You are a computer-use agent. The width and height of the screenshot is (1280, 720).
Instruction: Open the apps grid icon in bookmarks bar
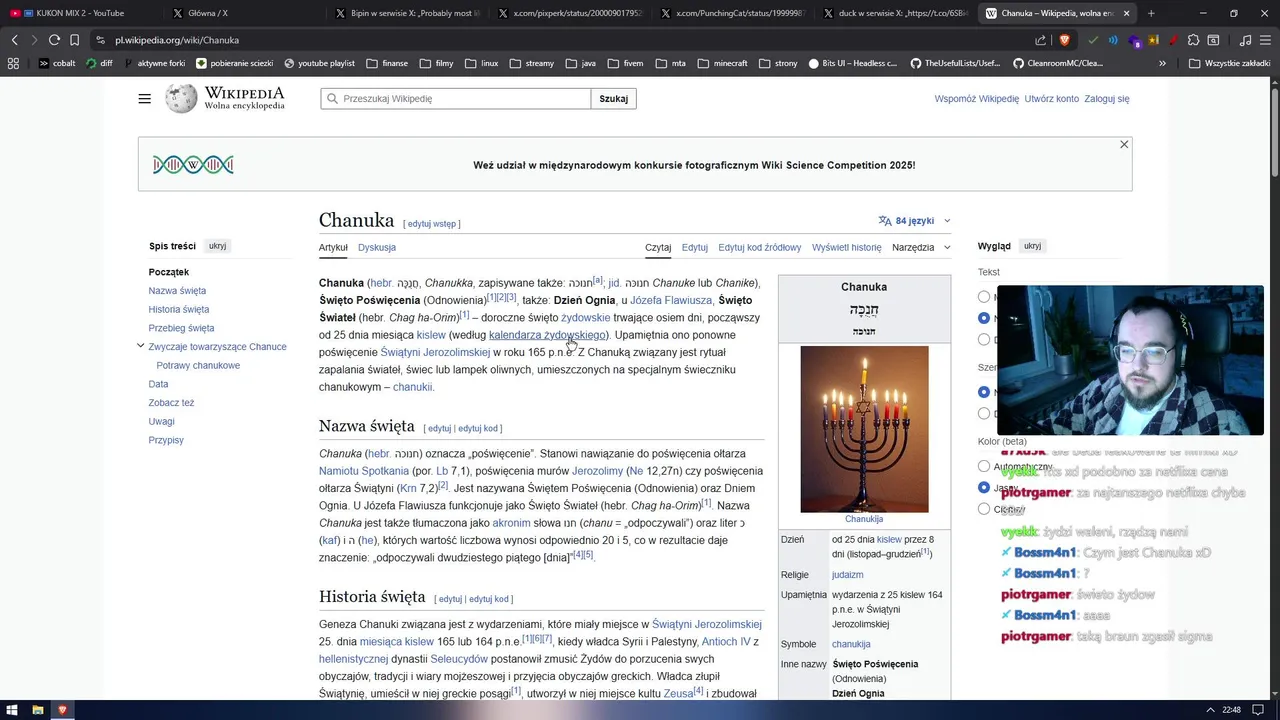(x=13, y=63)
